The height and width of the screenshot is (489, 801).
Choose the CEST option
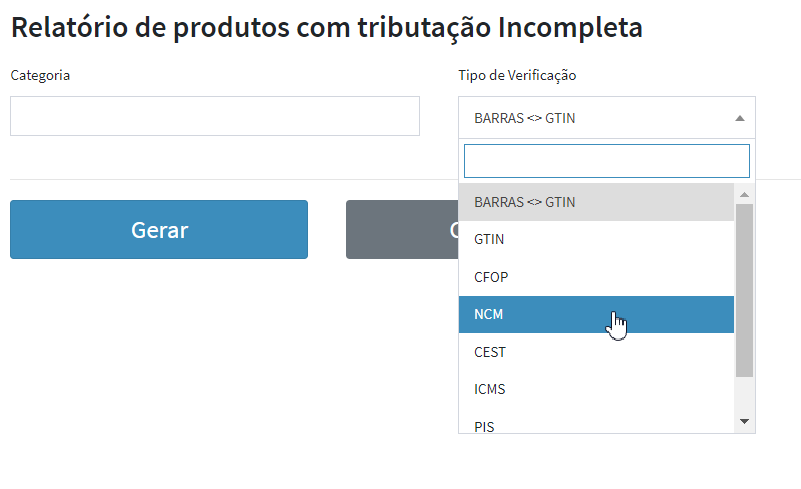click(x=596, y=352)
